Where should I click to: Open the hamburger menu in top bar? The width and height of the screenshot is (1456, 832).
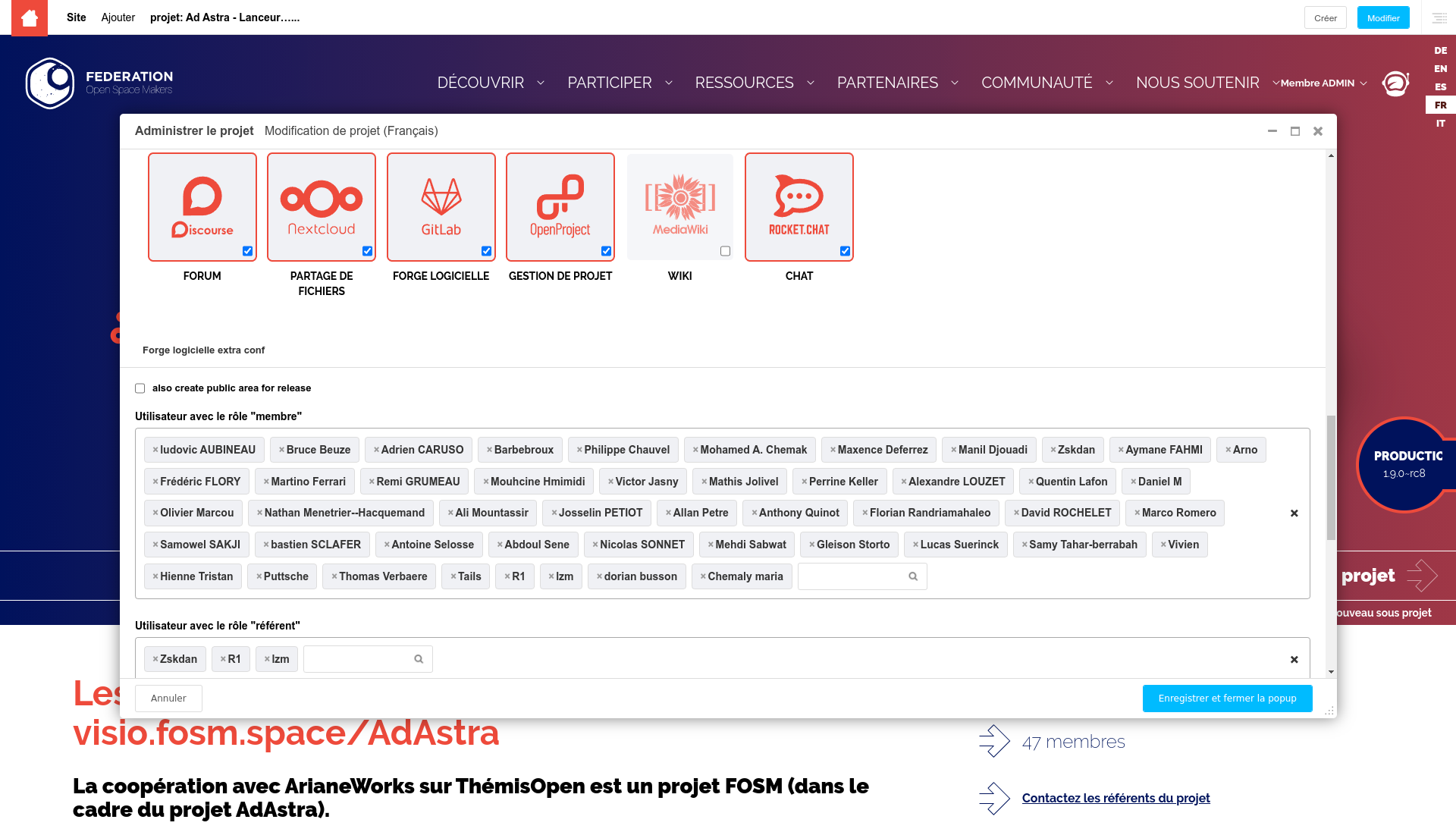tap(1439, 17)
